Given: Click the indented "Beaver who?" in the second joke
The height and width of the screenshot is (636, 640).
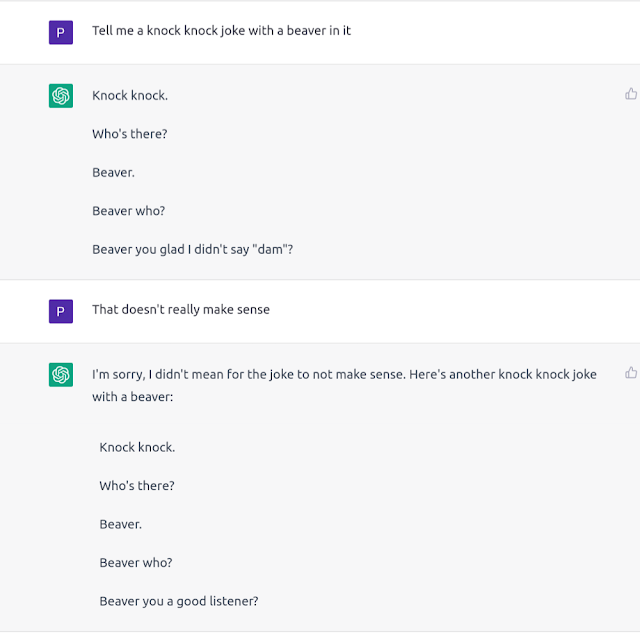Looking at the screenshot, I should [x=135, y=563].
